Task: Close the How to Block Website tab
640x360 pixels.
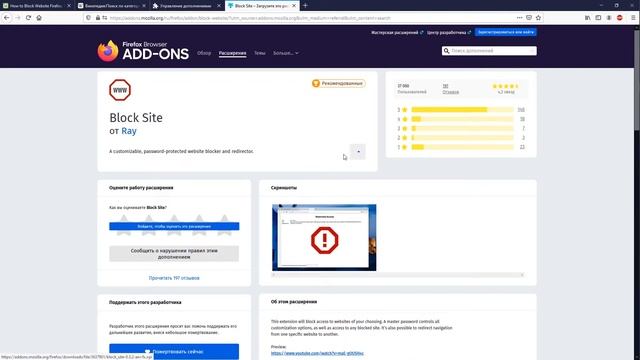Action: pyautogui.click(x=69, y=6)
